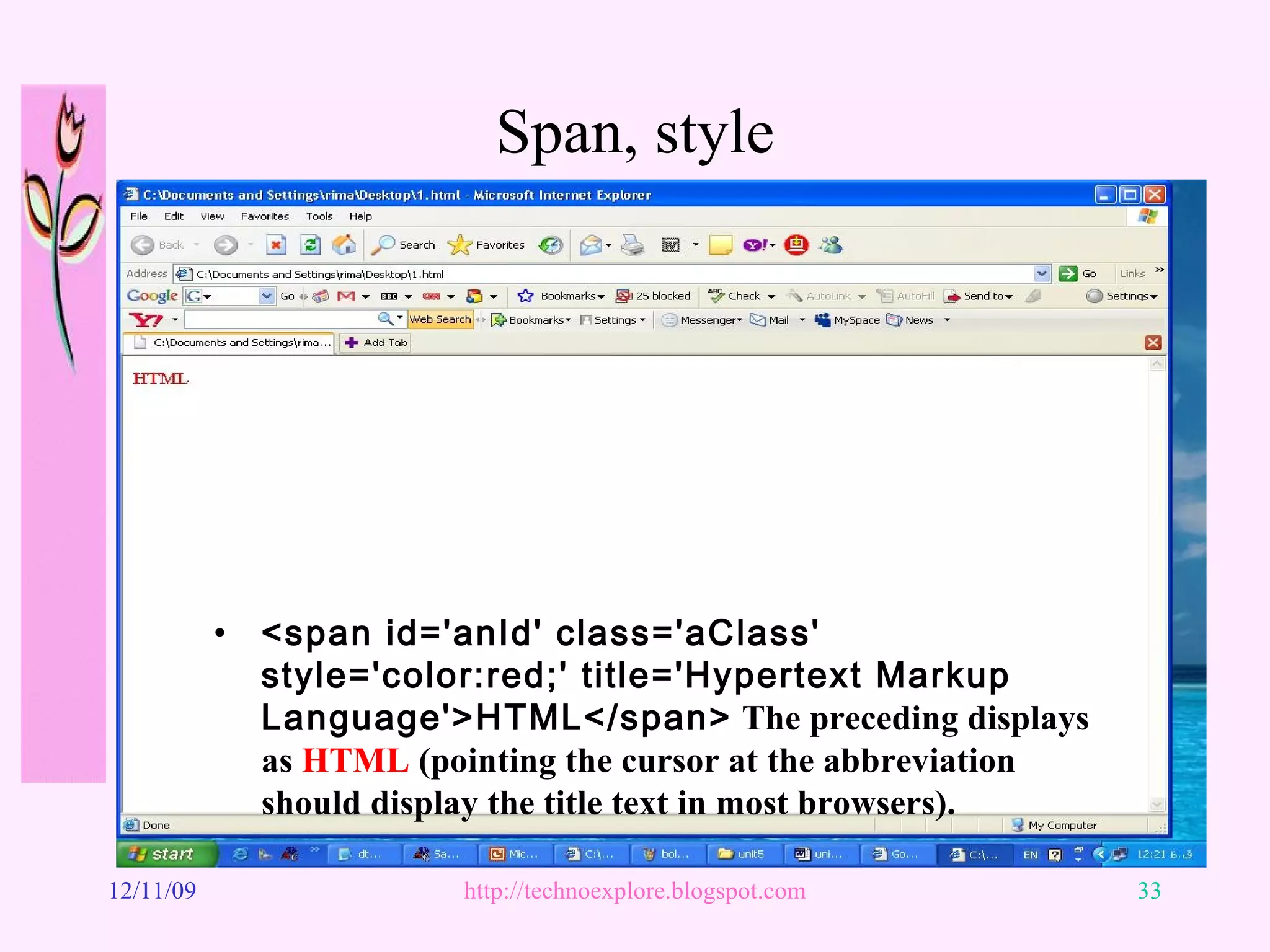Go to Home page icon

(344, 245)
